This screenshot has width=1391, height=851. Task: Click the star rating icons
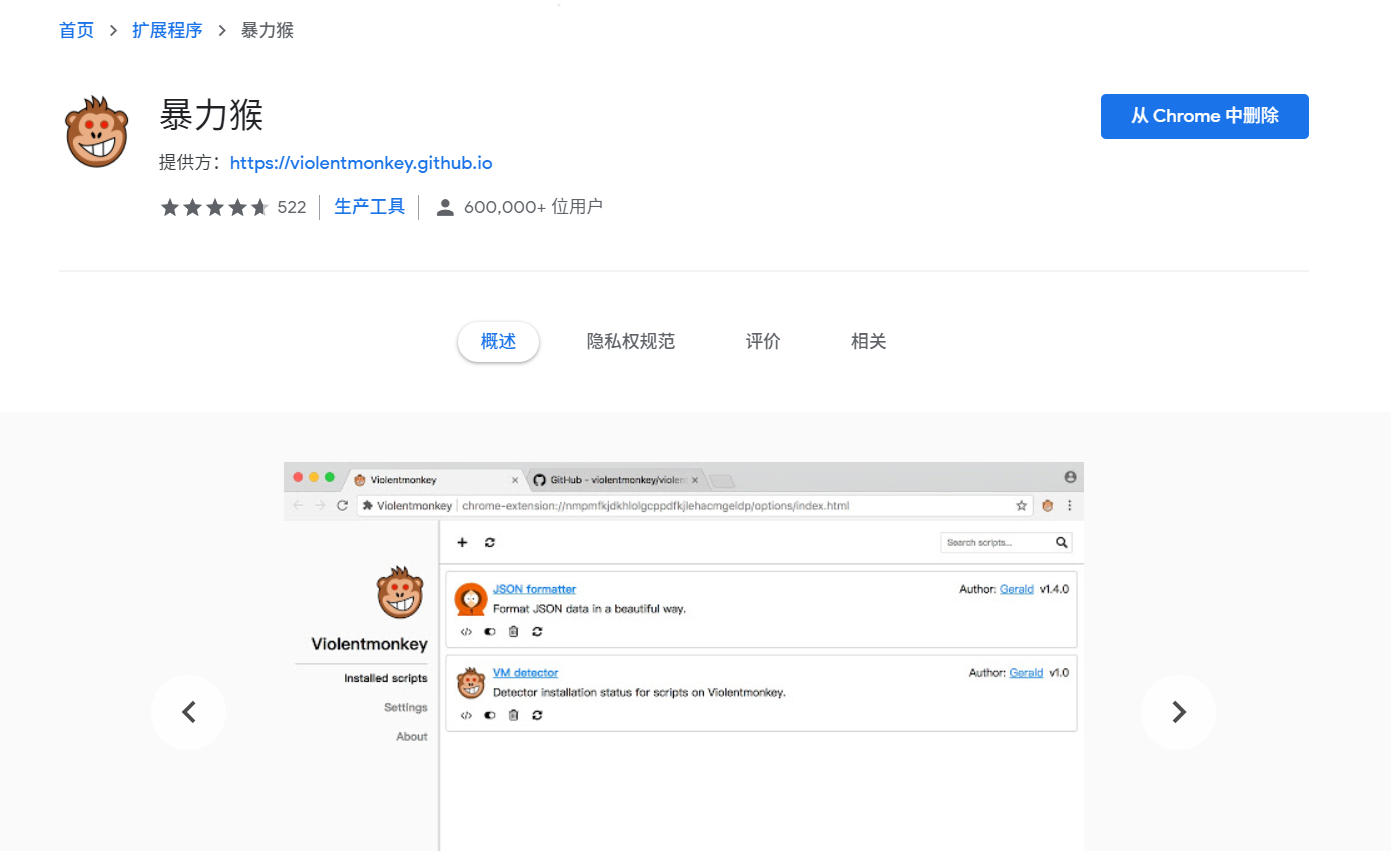click(214, 207)
